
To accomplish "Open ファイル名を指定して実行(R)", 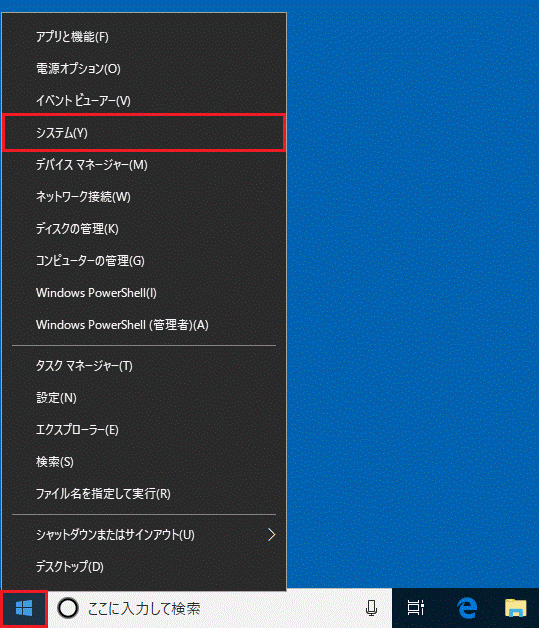I will click(x=144, y=494).
